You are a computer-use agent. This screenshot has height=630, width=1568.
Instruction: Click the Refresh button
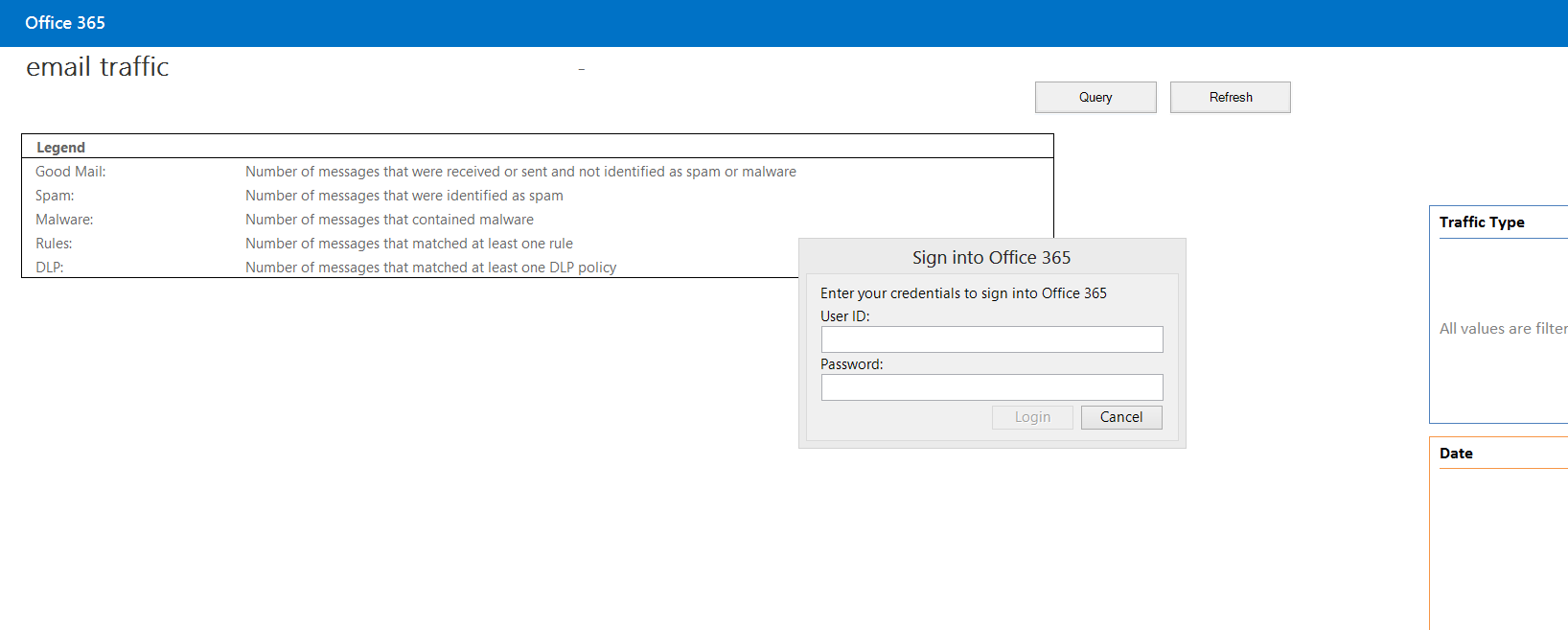[x=1231, y=97]
